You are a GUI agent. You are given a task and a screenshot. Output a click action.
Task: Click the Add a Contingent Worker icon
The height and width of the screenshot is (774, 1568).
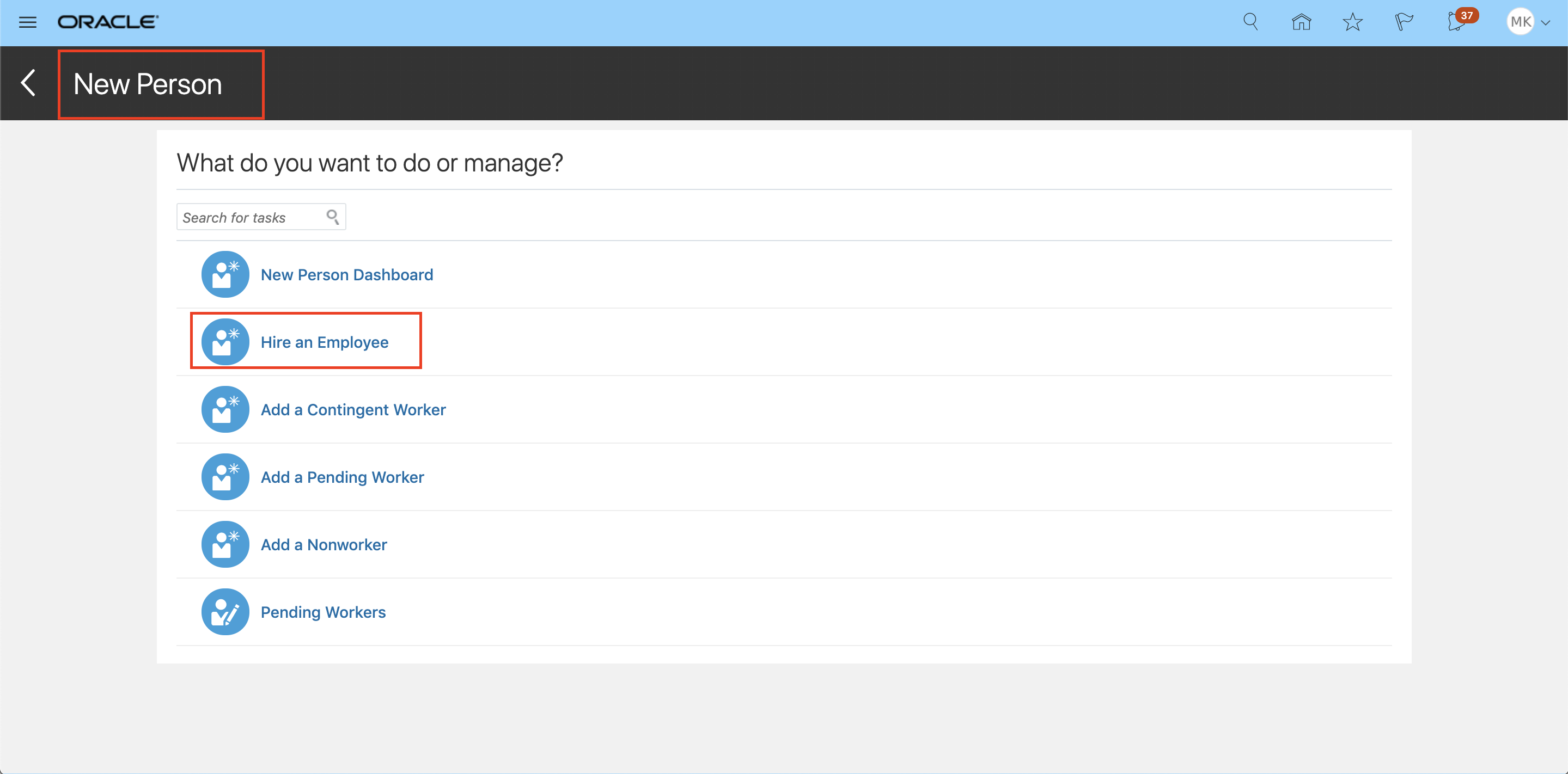(x=225, y=409)
